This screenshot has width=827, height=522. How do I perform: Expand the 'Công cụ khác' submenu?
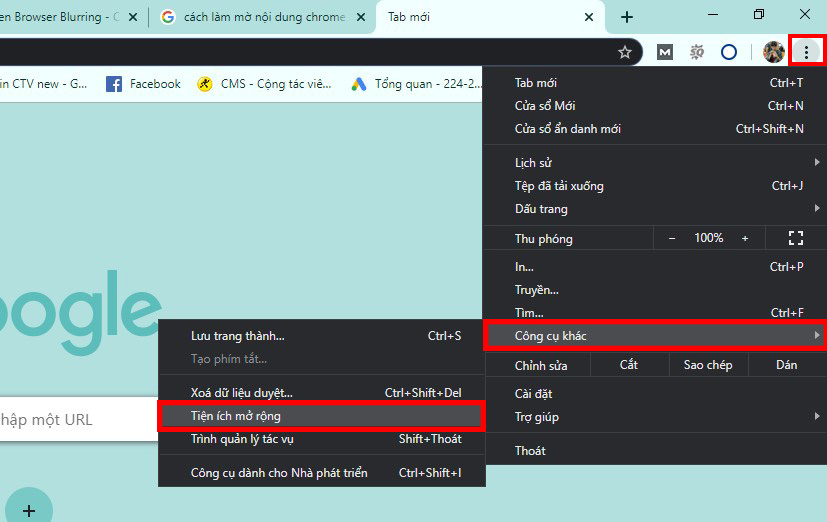coord(655,336)
